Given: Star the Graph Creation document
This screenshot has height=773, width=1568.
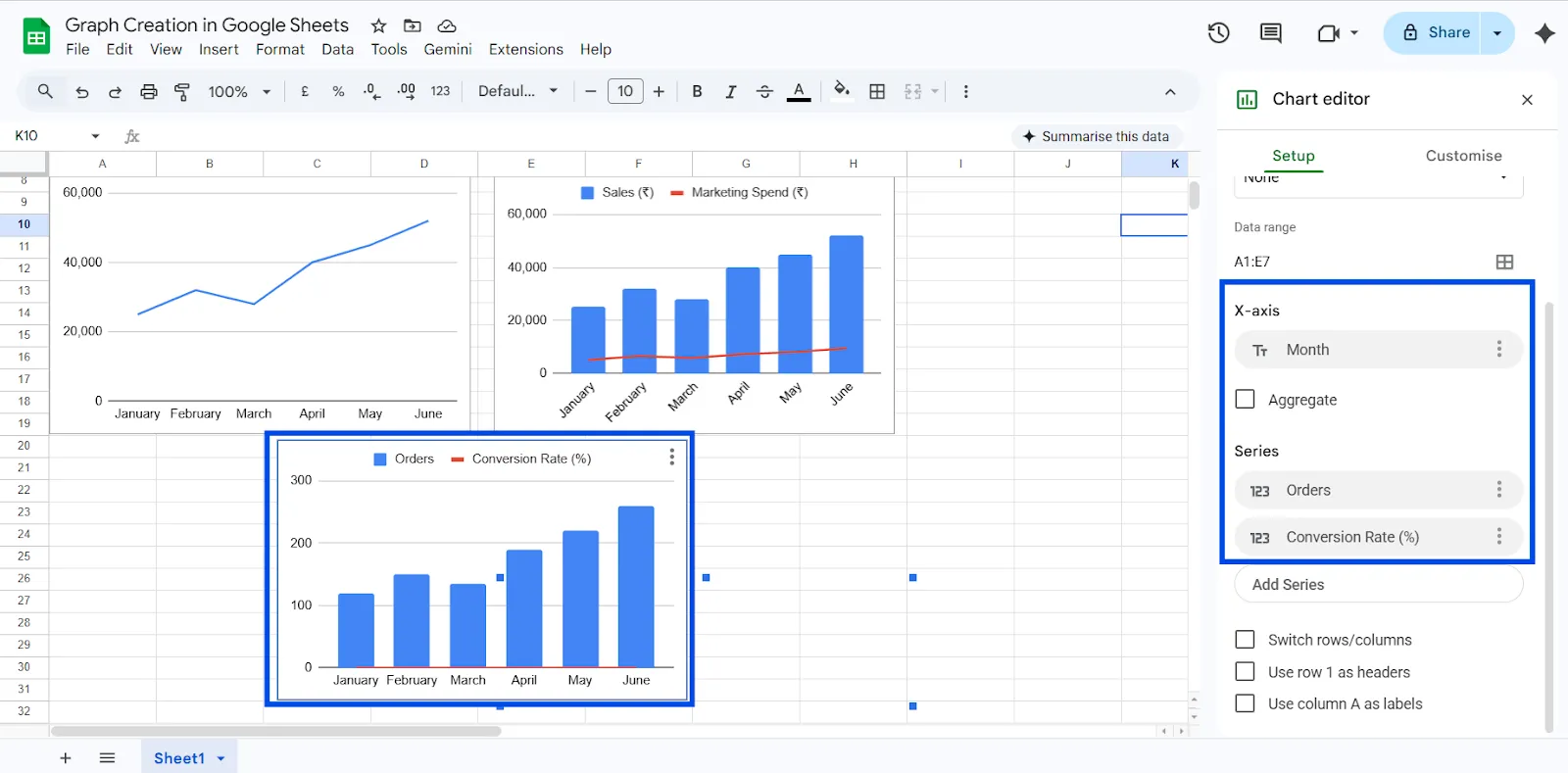Looking at the screenshot, I should [x=378, y=25].
